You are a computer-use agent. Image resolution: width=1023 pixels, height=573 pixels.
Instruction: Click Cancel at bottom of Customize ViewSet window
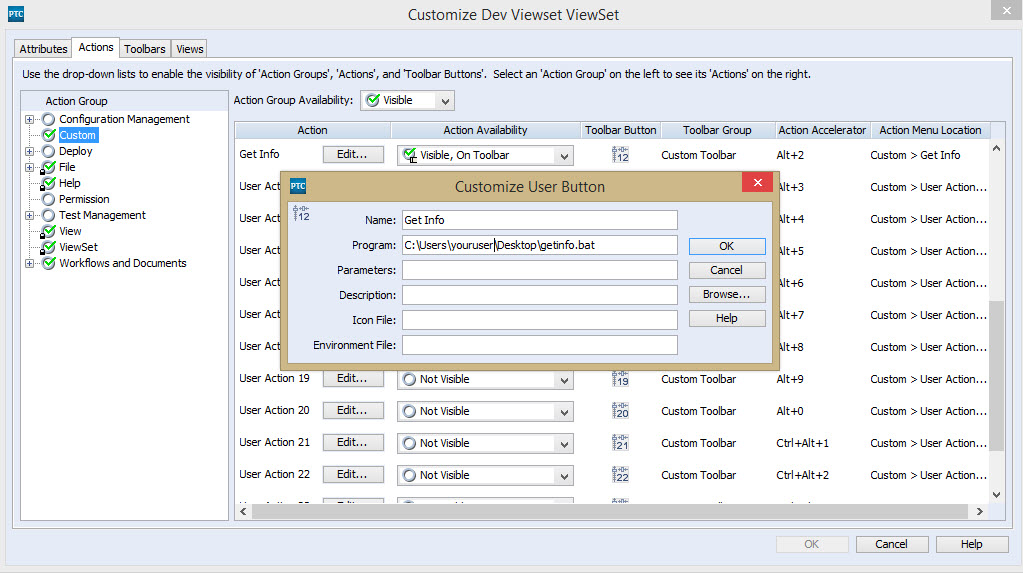[x=892, y=544]
